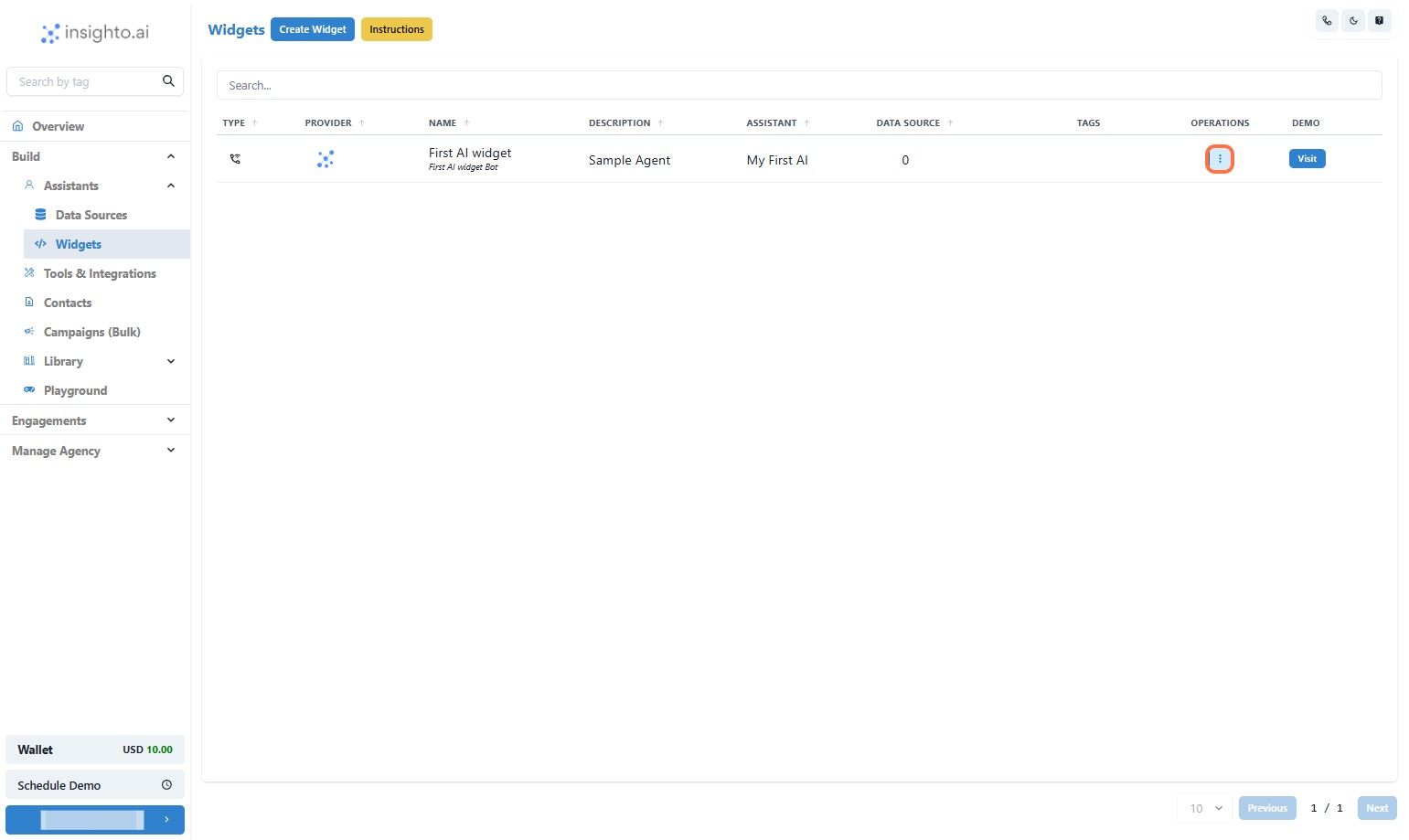Click the Widgets page heading
This screenshot has height=840, width=1409.
tap(236, 29)
